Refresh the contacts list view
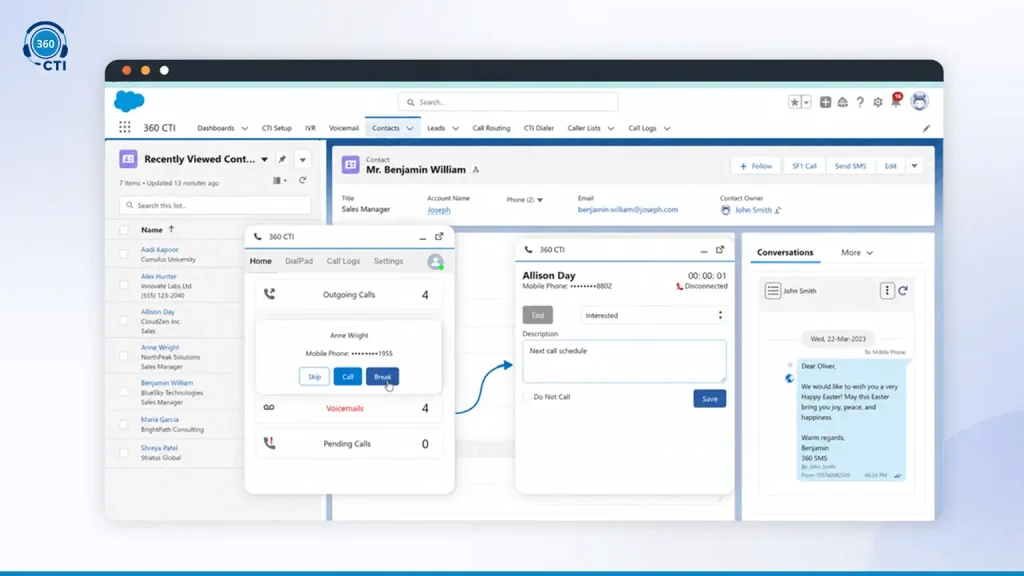This screenshot has width=1024, height=576. click(302, 180)
